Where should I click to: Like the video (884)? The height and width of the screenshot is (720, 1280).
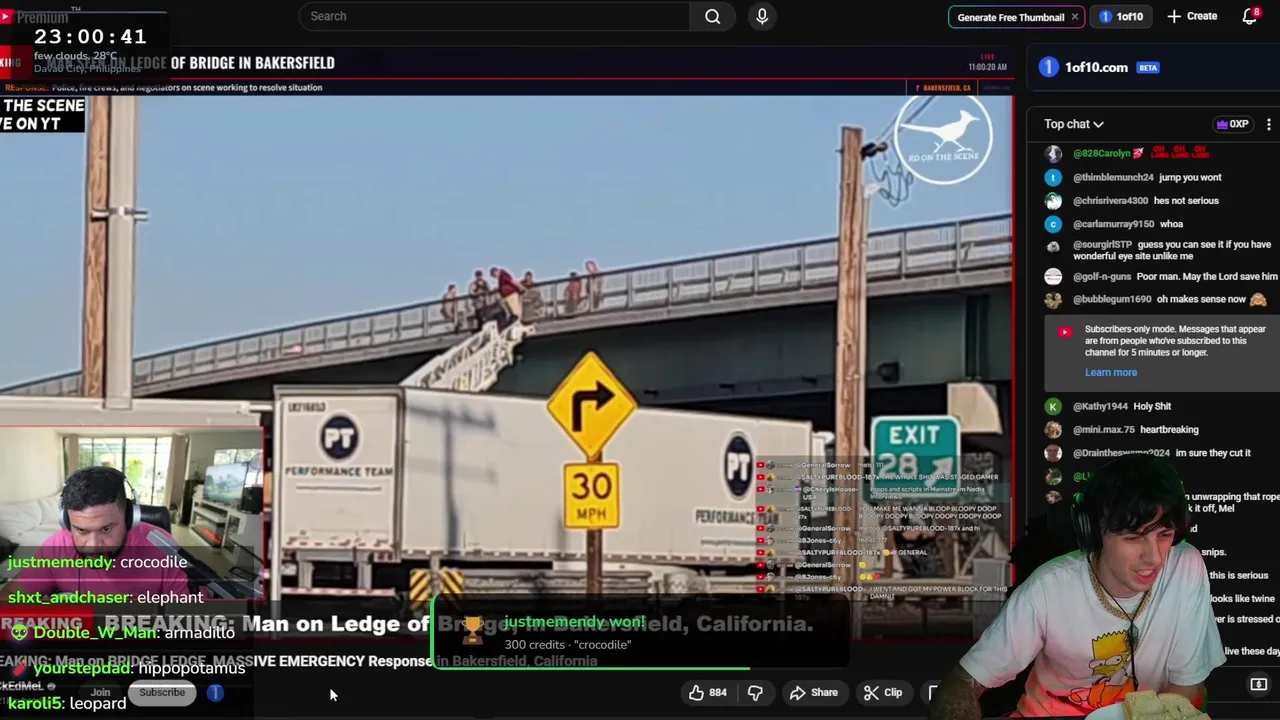[707, 692]
